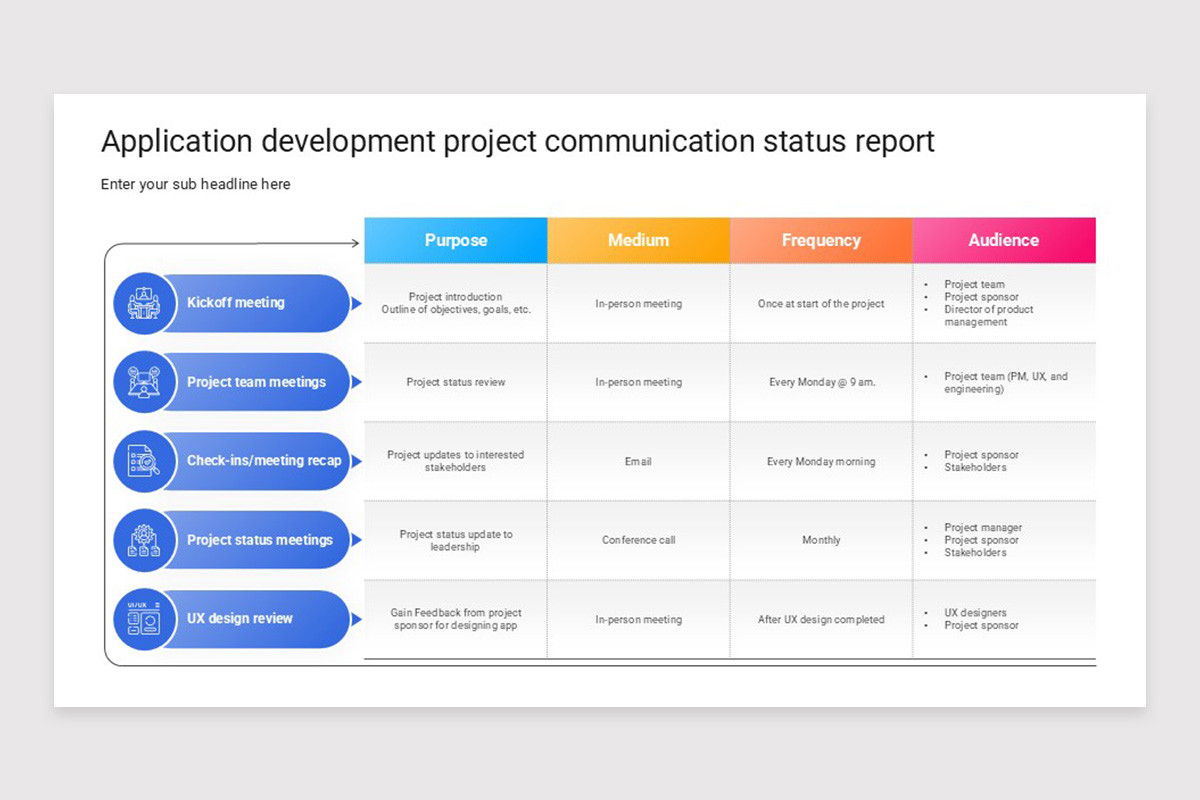Click the UX design review label pill

[255, 619]
